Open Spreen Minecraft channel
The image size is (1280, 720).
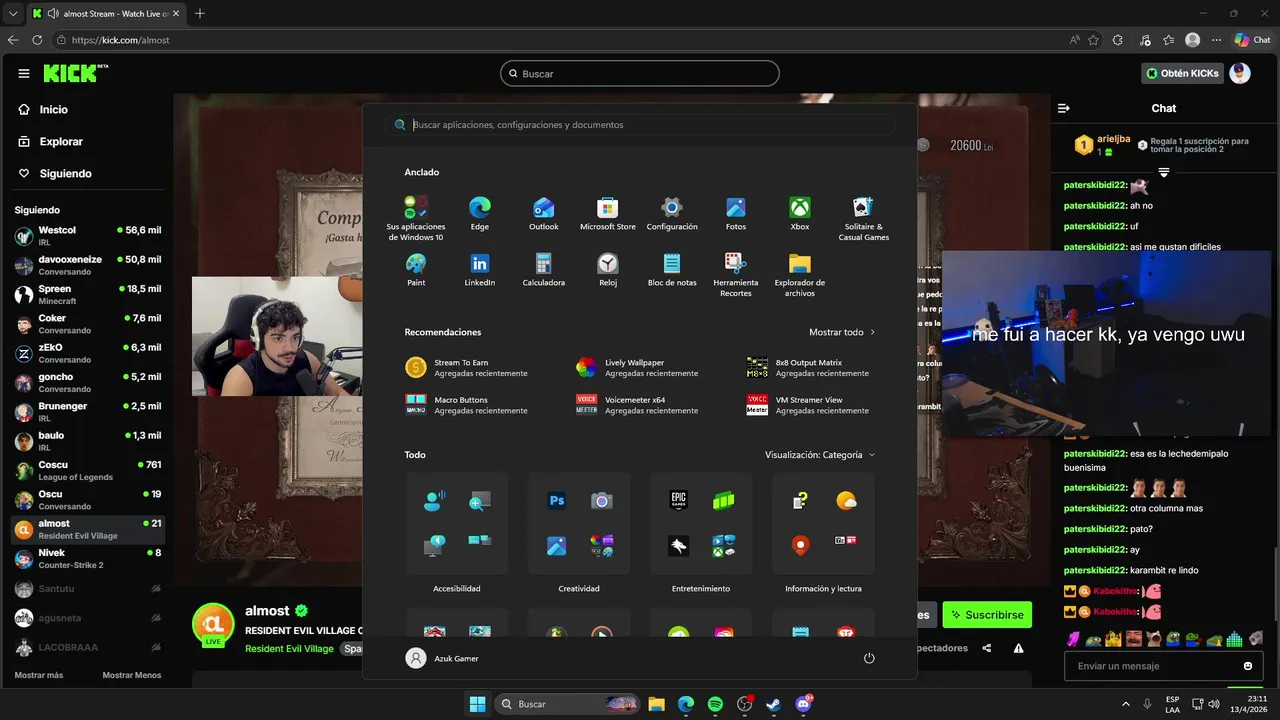[x=87, y=295]
